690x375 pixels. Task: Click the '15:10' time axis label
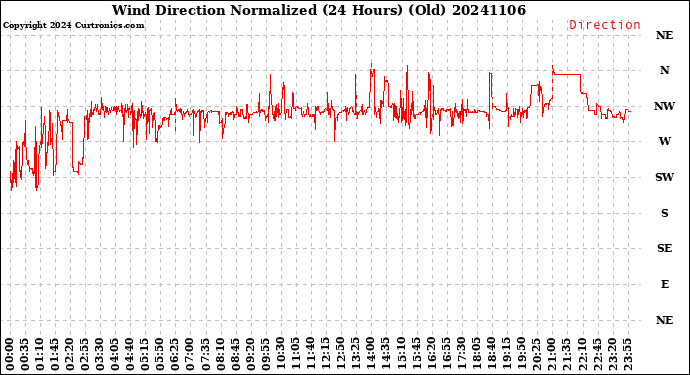pyautogui.click(x=401, y=354)
